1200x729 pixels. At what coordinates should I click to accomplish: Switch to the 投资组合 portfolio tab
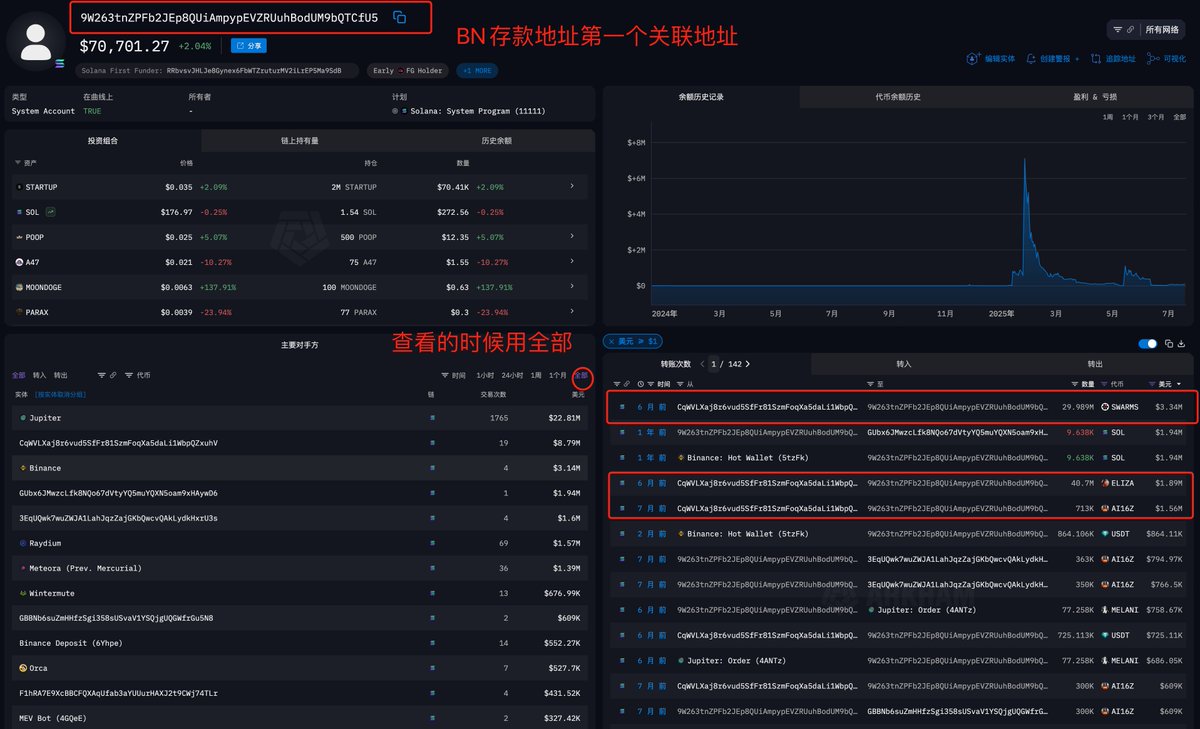pyautogui.click(x=103, y=141)
